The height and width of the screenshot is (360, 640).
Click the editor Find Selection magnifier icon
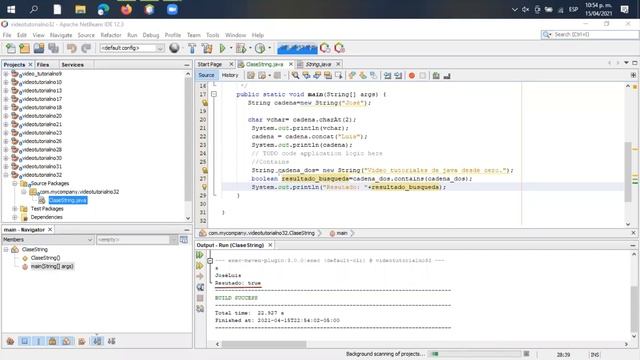coord(295,76)
